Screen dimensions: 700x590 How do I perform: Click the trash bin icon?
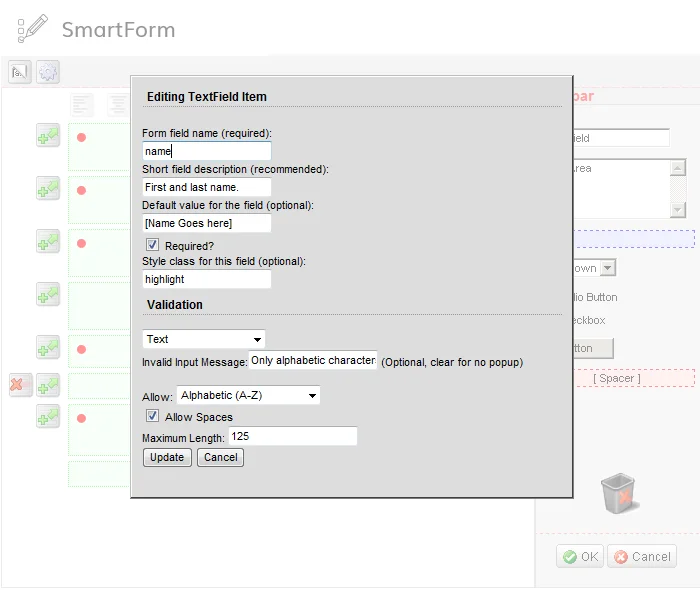(619, 494)
